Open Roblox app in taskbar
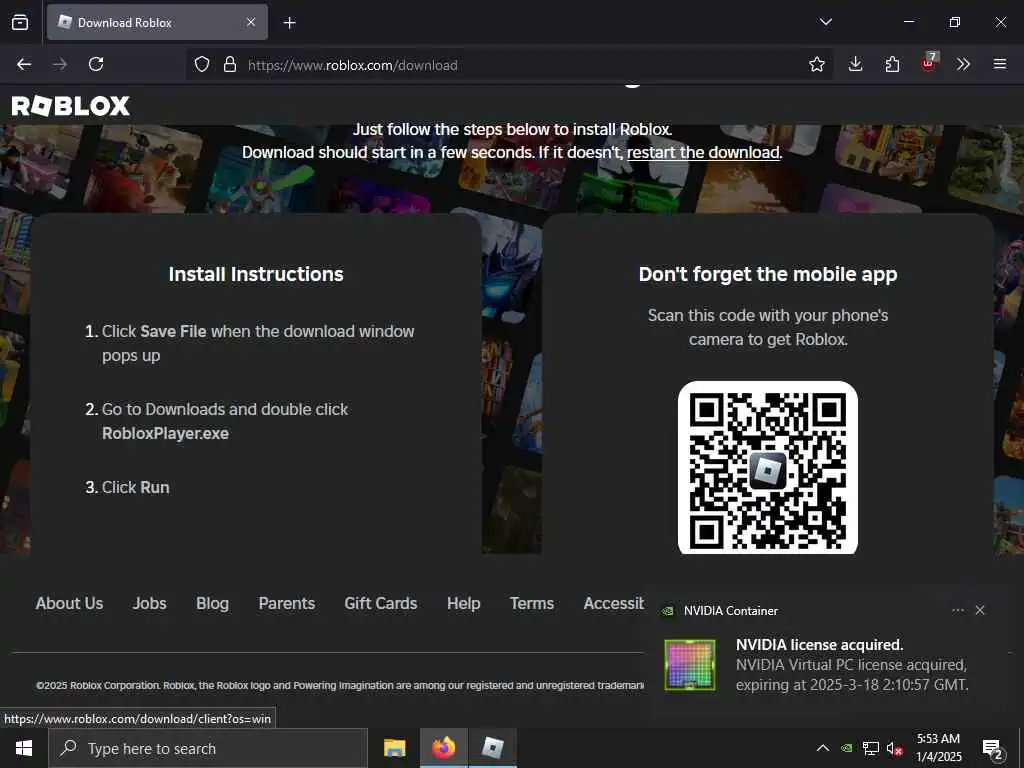1024x768 pixels. tap(493, 748)
